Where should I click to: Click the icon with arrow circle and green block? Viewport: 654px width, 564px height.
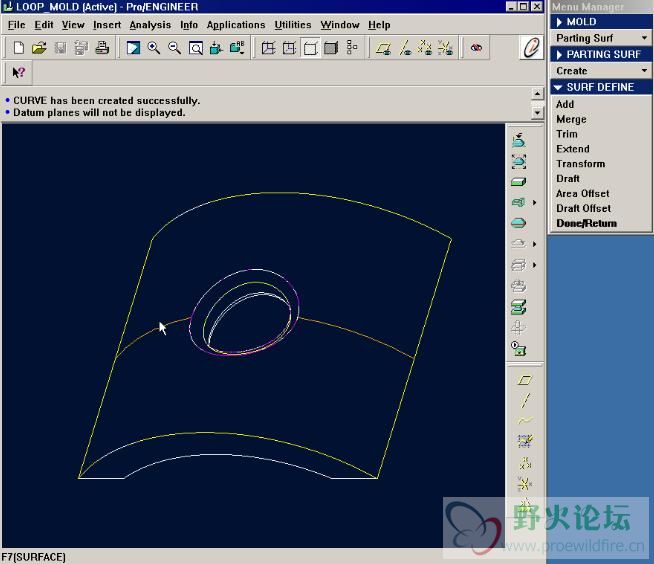[518, 348]
